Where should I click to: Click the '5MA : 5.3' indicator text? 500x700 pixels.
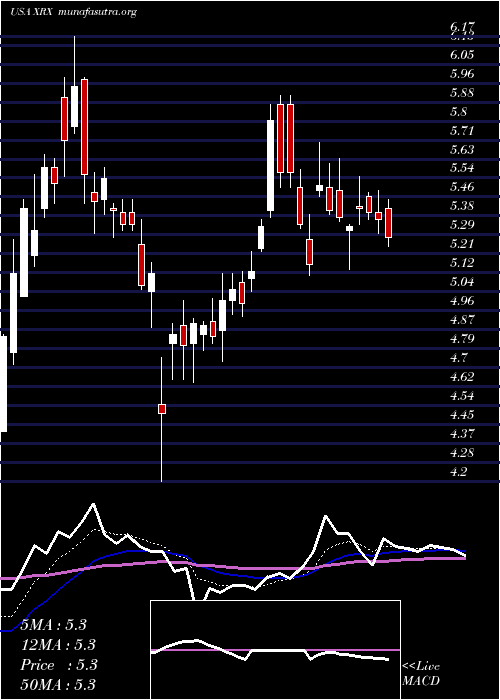pos(54,625)
